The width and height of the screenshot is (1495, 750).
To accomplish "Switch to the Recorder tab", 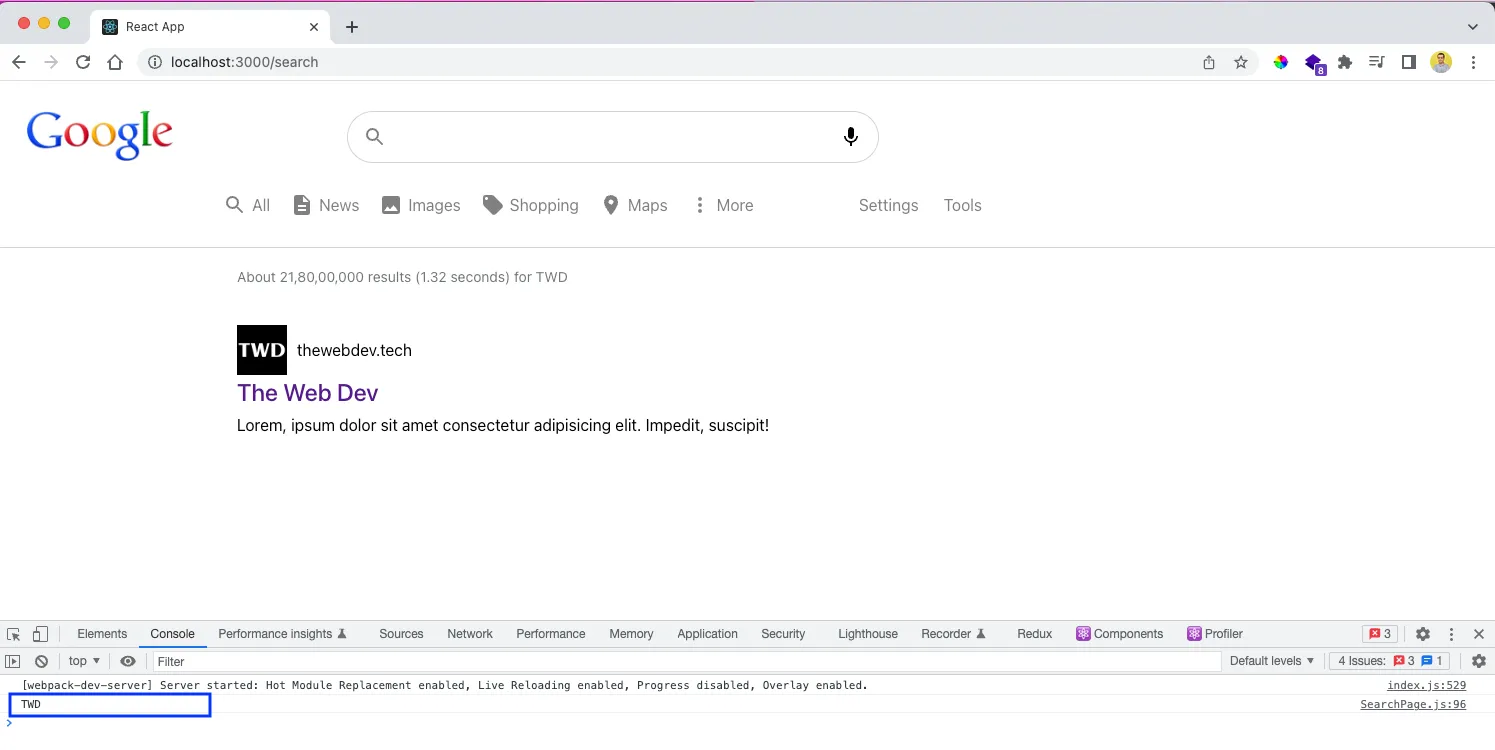I will click(x=954, y=634).
